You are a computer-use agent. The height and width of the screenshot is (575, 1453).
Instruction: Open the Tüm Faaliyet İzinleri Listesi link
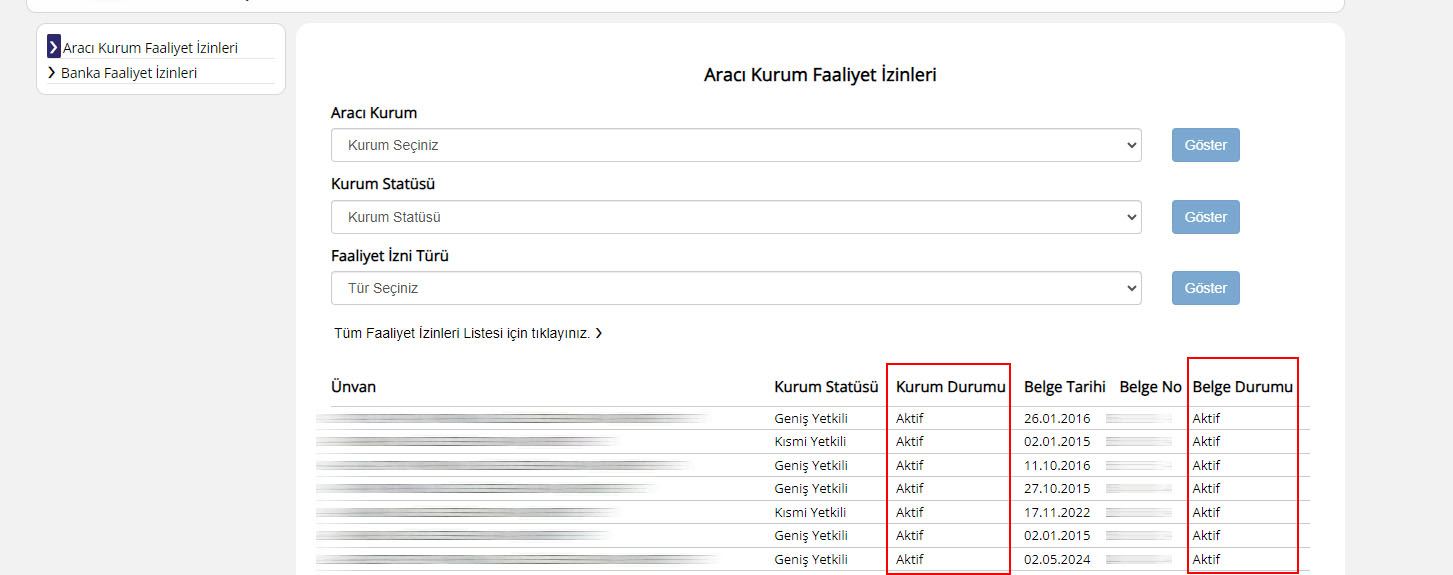462,333
